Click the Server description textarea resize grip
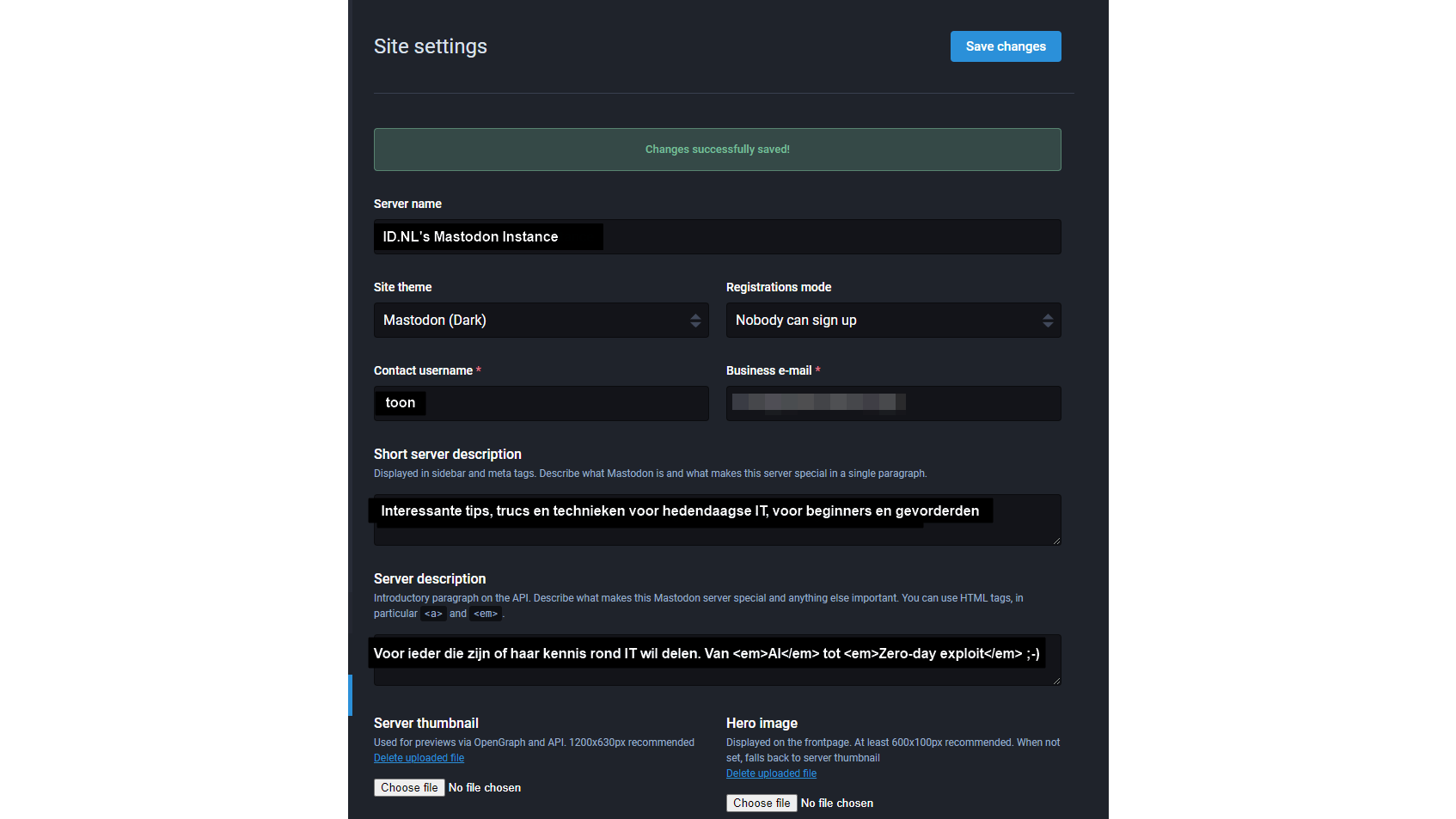 pyautogui.click(x=1056, y=681)
